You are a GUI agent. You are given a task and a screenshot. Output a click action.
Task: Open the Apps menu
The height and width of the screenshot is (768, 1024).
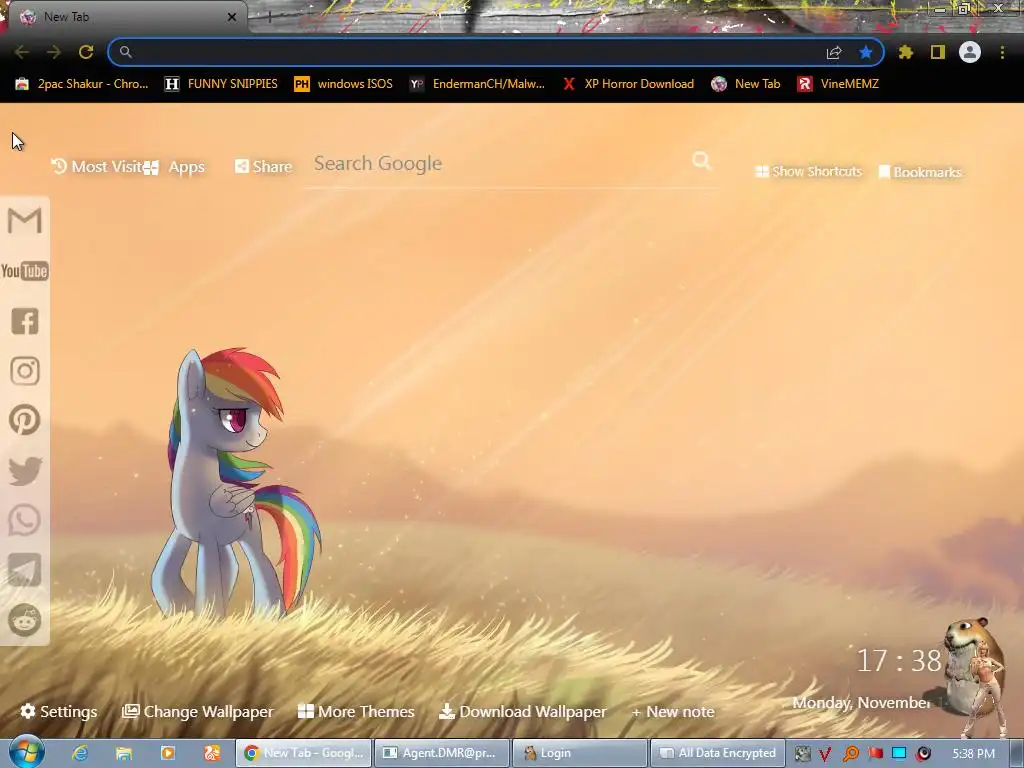tap(174, 167)
